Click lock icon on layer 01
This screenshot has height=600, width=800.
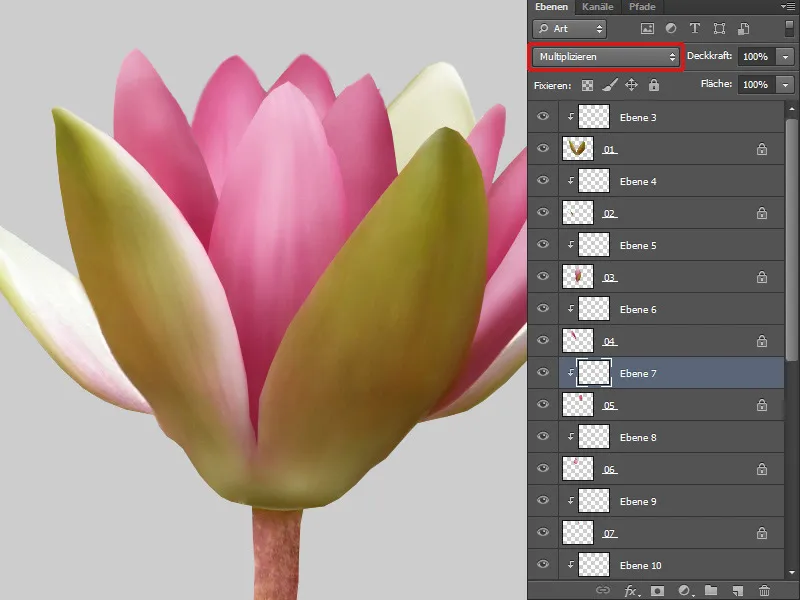(762, 149)
